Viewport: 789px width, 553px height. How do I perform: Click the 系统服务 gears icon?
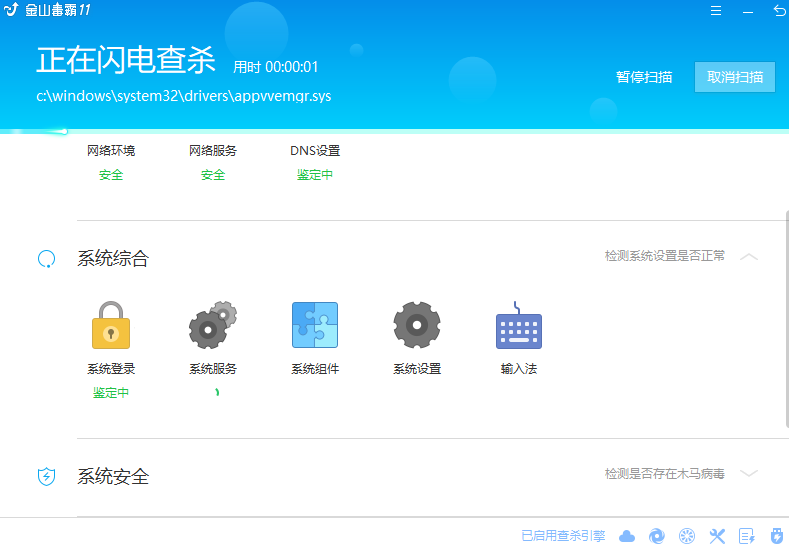(x=213, y=325)
